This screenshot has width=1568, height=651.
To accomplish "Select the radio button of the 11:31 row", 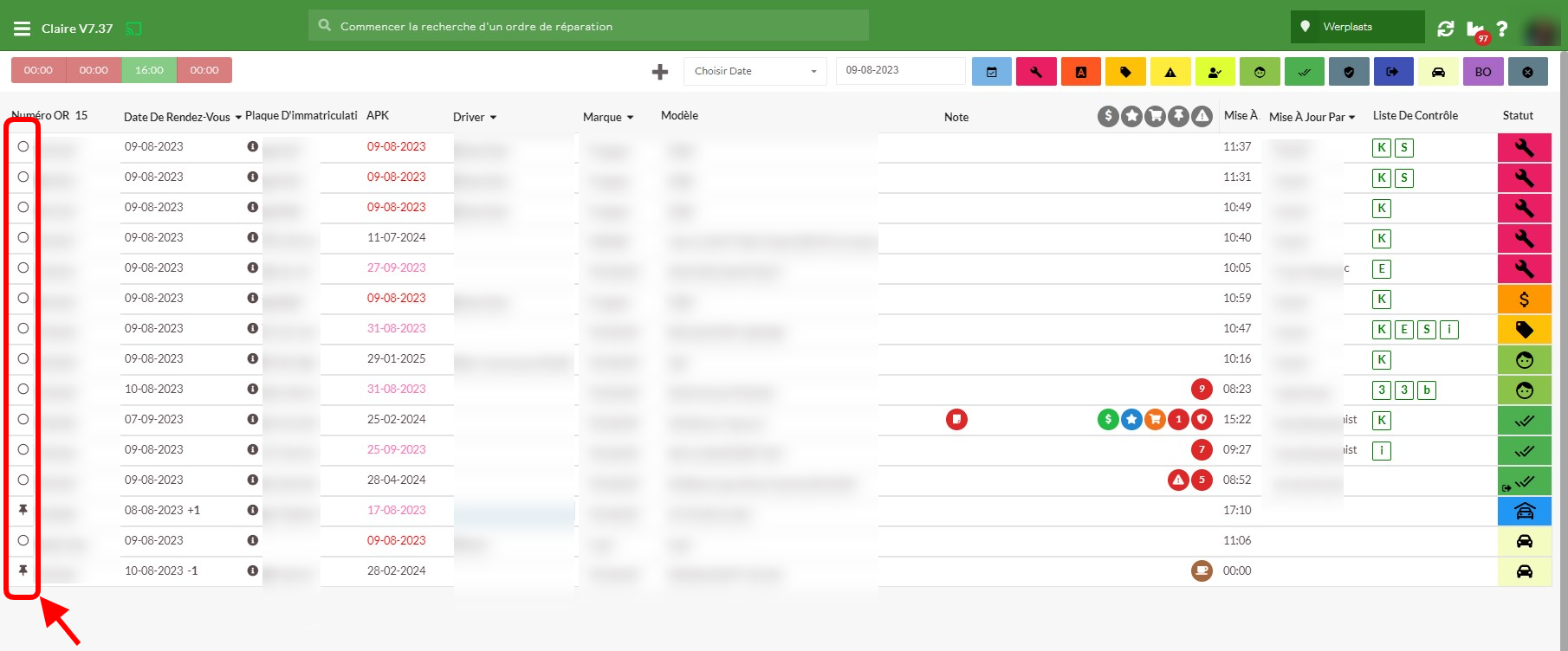I will pyautogui.click(x=23, y=177).
